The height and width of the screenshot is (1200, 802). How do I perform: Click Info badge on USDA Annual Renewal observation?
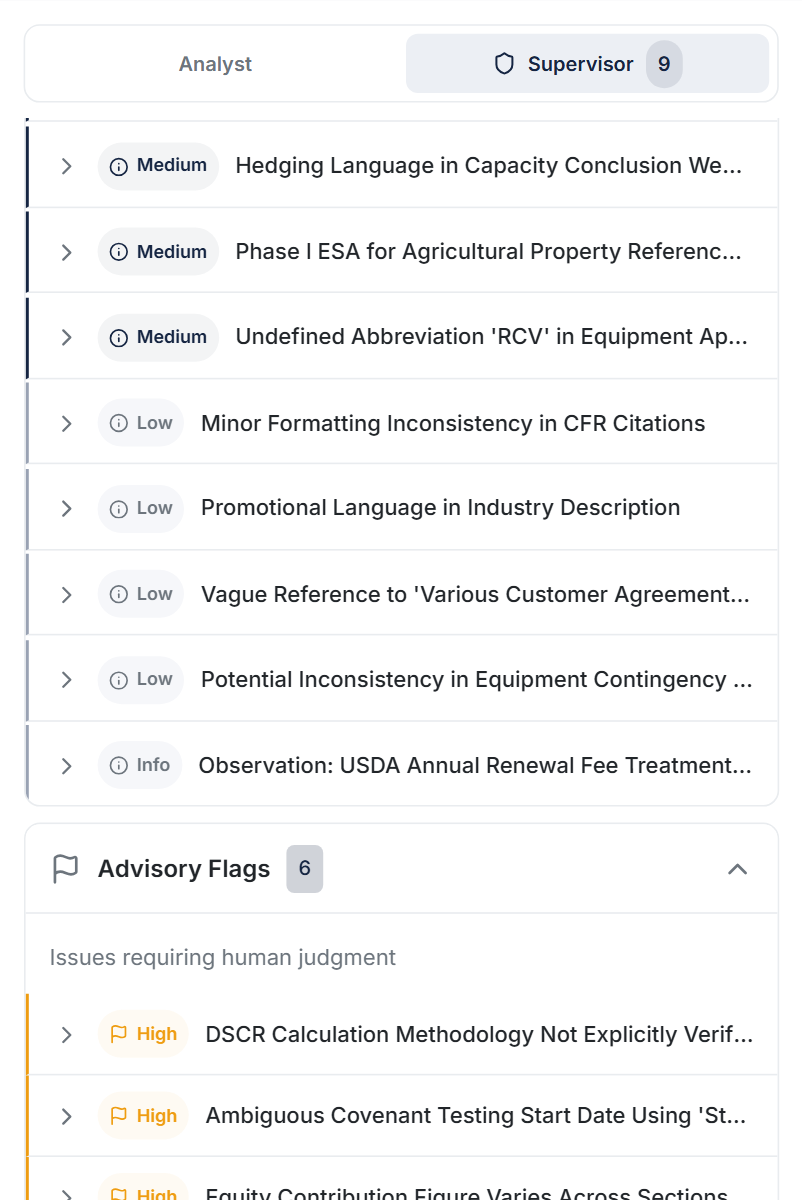tap(140, 765)
